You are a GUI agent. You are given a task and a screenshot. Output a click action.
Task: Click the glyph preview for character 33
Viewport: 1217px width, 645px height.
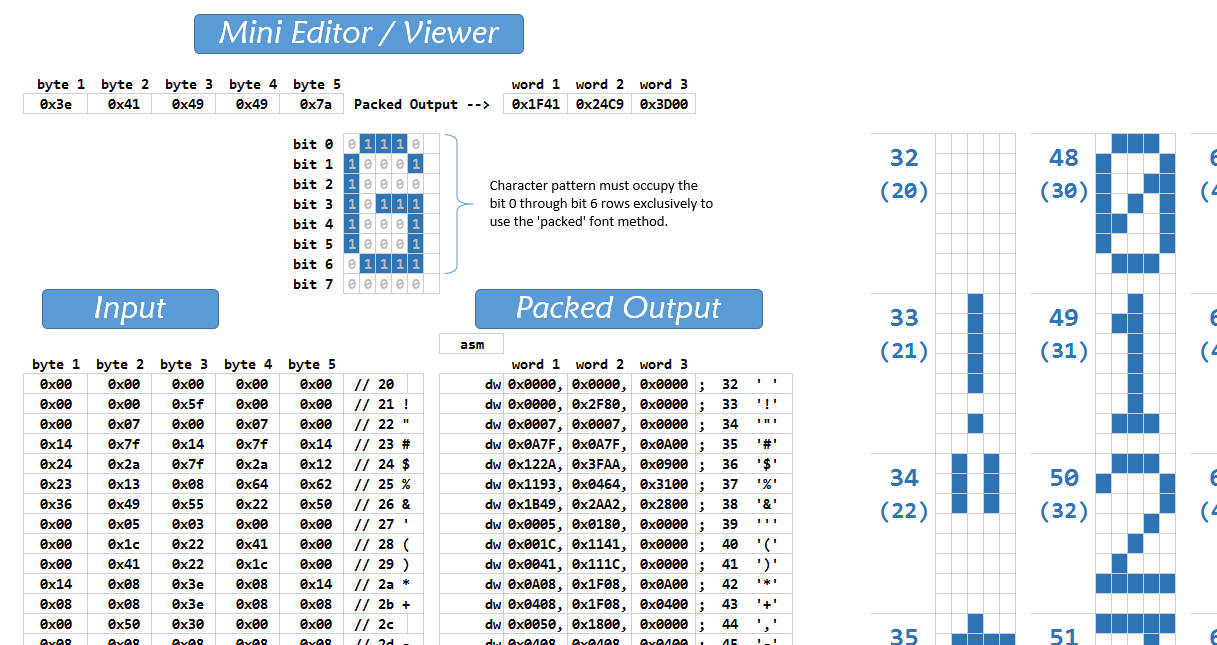coord(975,364)
